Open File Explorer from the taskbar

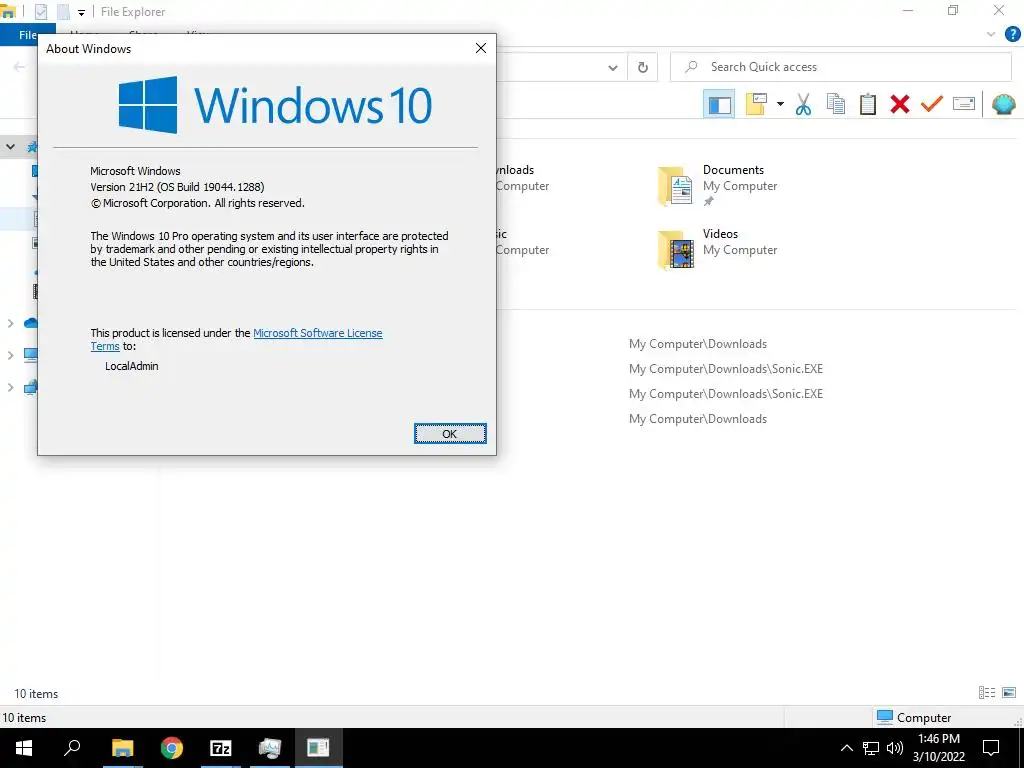tap(122, 748)
